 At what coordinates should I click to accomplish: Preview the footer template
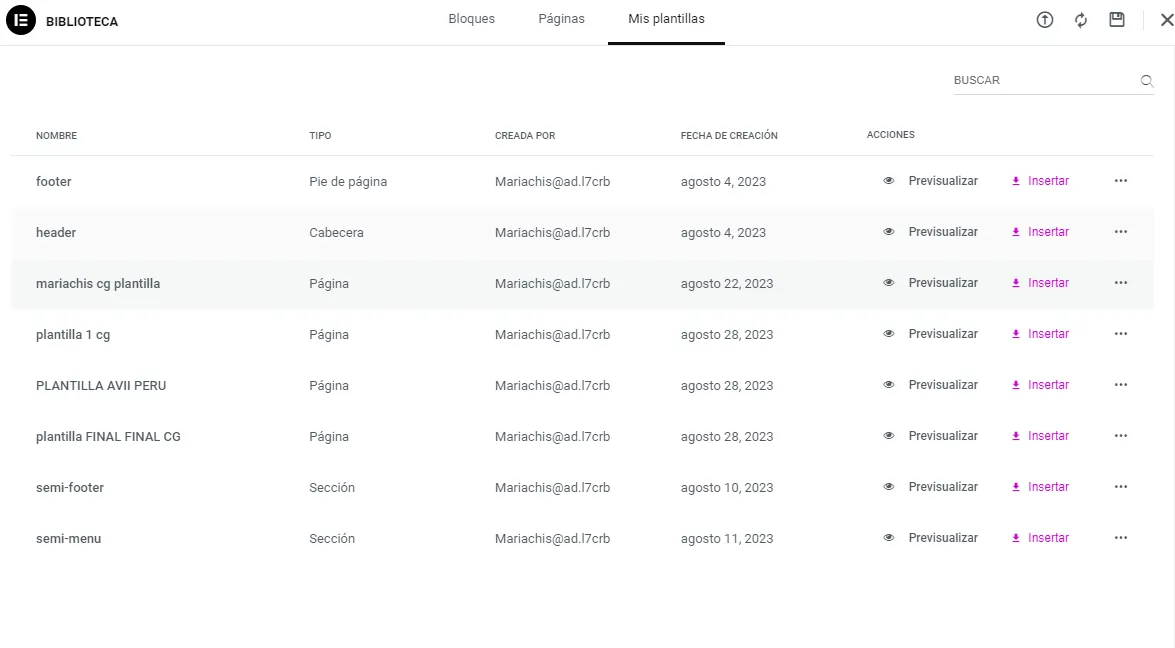(x=931, y=181)
